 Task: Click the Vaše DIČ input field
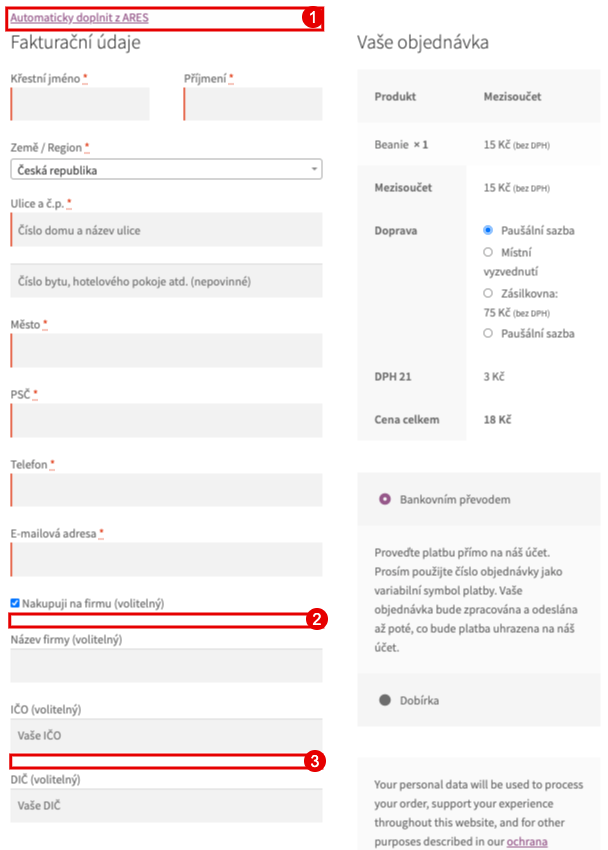pyautogui.click(x=166, y=806)
